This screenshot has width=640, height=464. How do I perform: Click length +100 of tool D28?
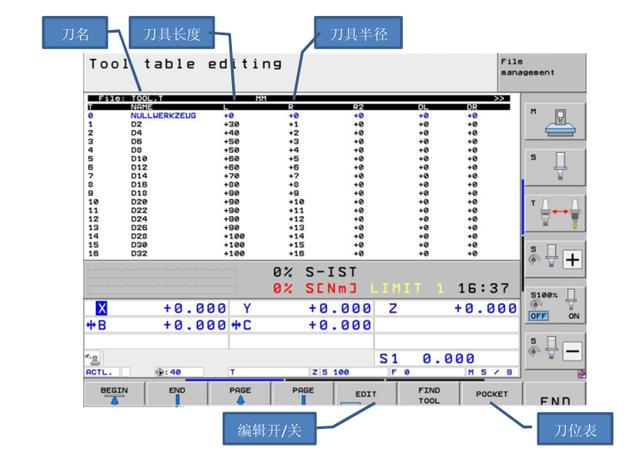tap(234, 236)
